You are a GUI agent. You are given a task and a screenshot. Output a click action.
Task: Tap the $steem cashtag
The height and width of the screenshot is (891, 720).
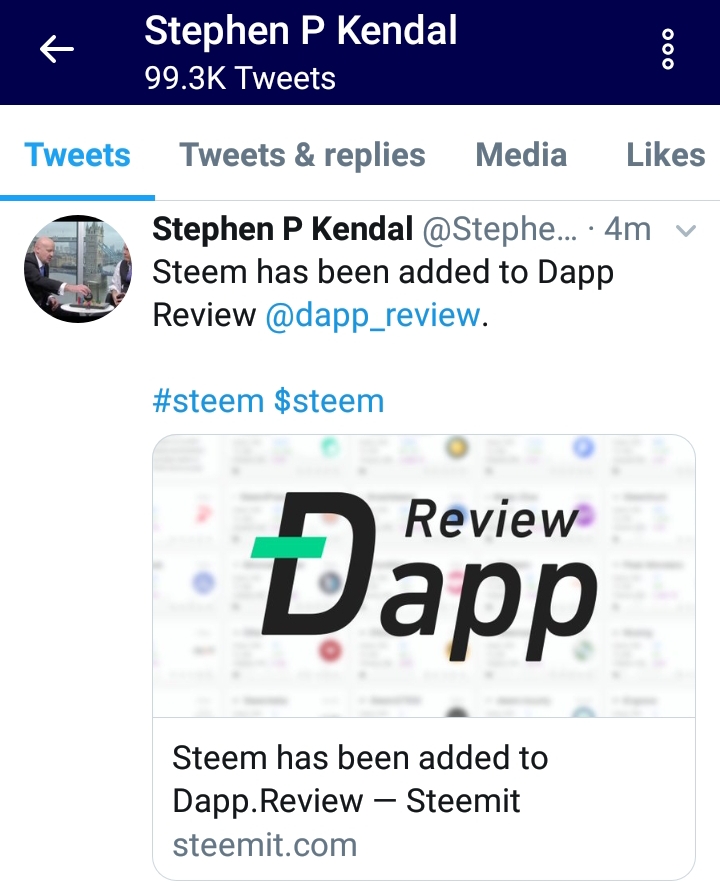(x=329, y=401)
